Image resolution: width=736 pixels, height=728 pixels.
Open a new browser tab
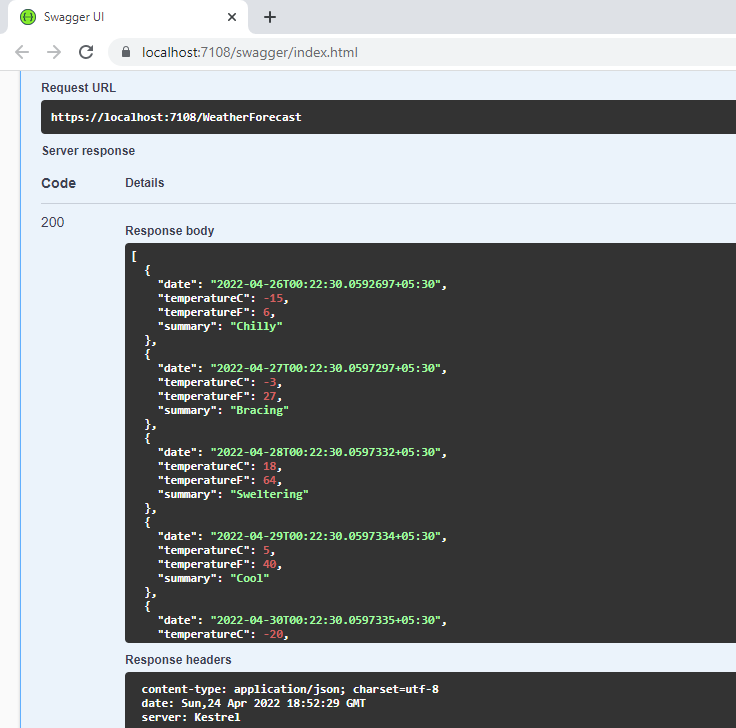coord(269,17)
